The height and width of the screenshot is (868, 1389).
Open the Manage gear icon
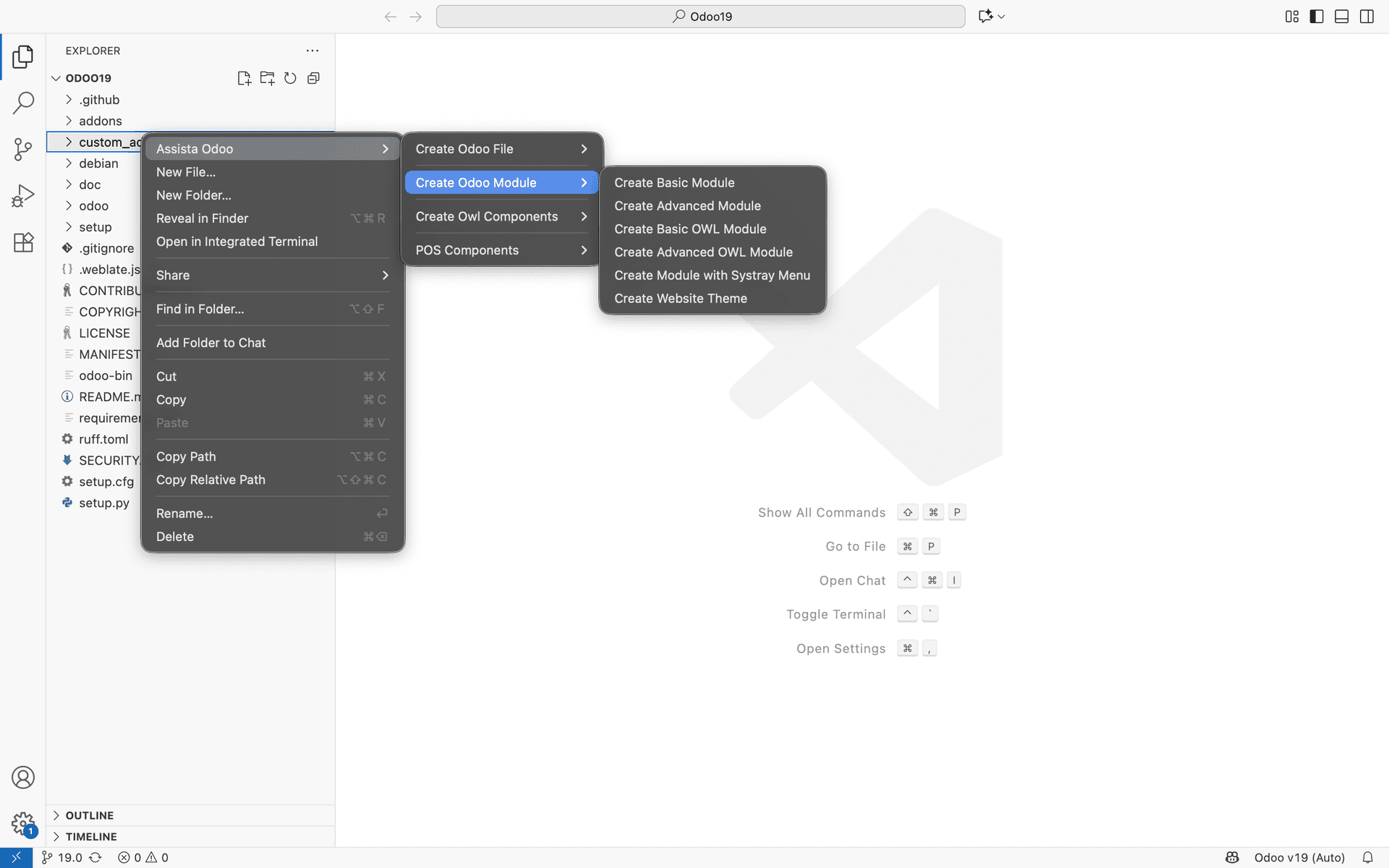pyautogui.click(x=23, y=822)
